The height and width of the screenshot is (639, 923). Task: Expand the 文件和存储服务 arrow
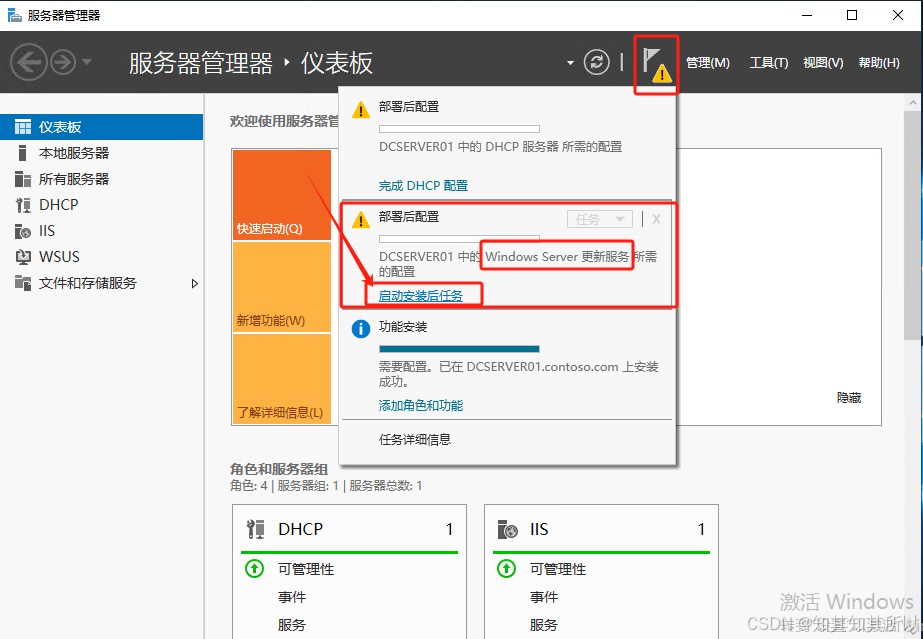coord(195,284)
